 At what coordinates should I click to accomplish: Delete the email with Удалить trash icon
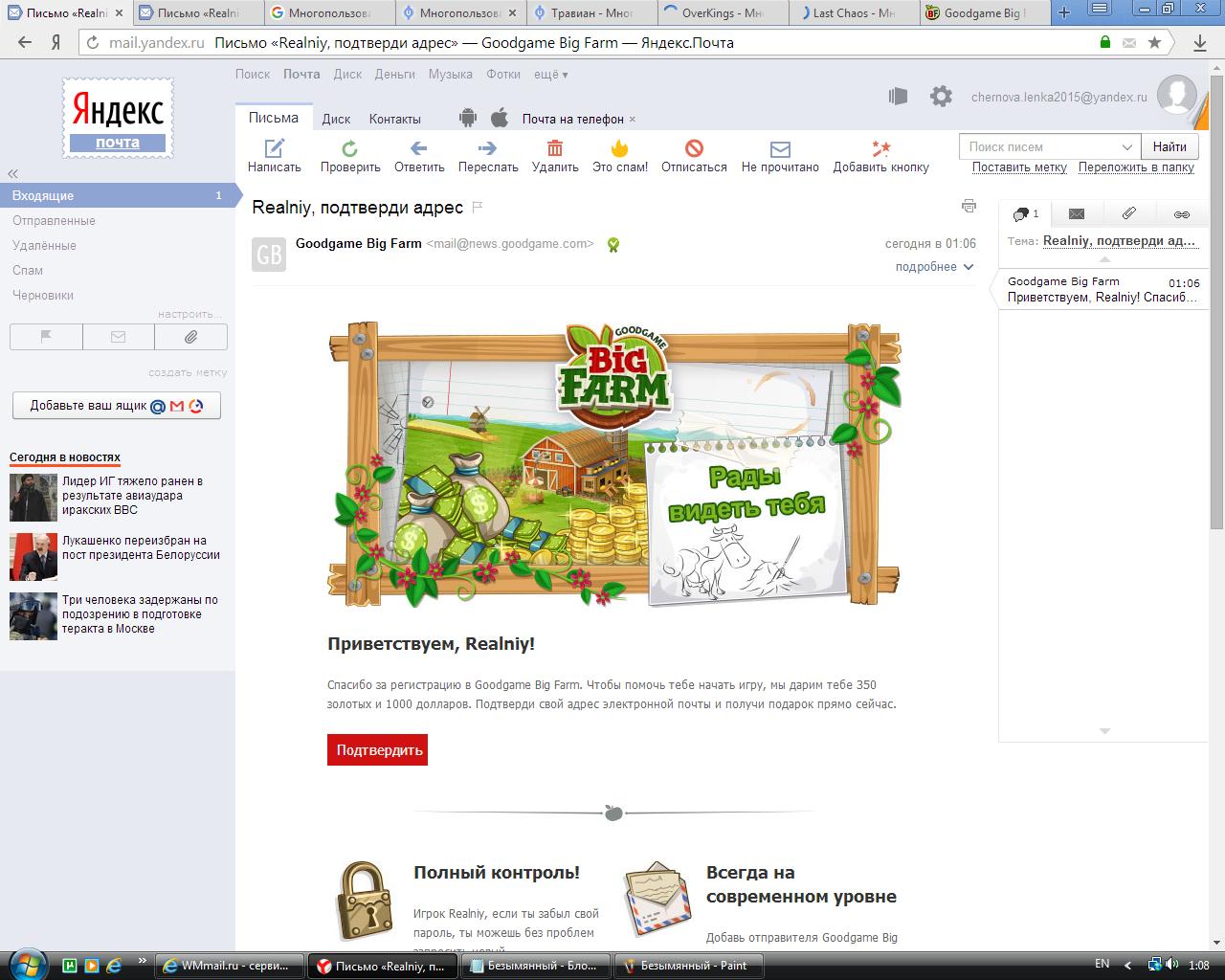555,148
